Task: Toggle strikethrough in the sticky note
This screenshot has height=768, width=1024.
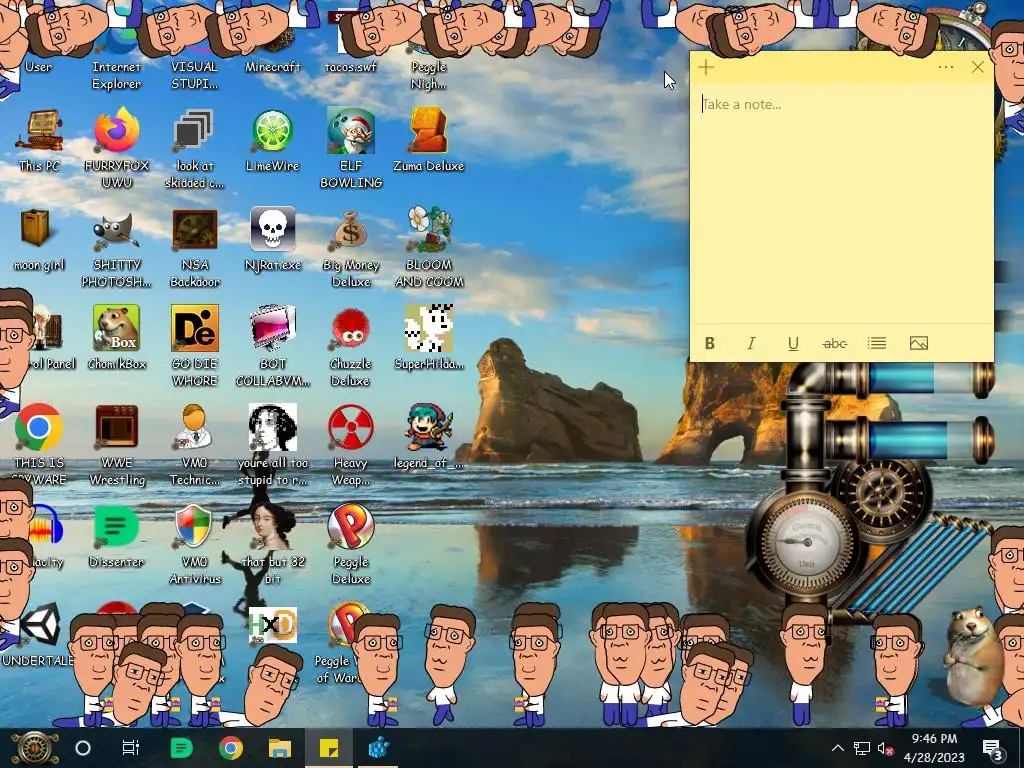Action: click(x=835, y=344)
